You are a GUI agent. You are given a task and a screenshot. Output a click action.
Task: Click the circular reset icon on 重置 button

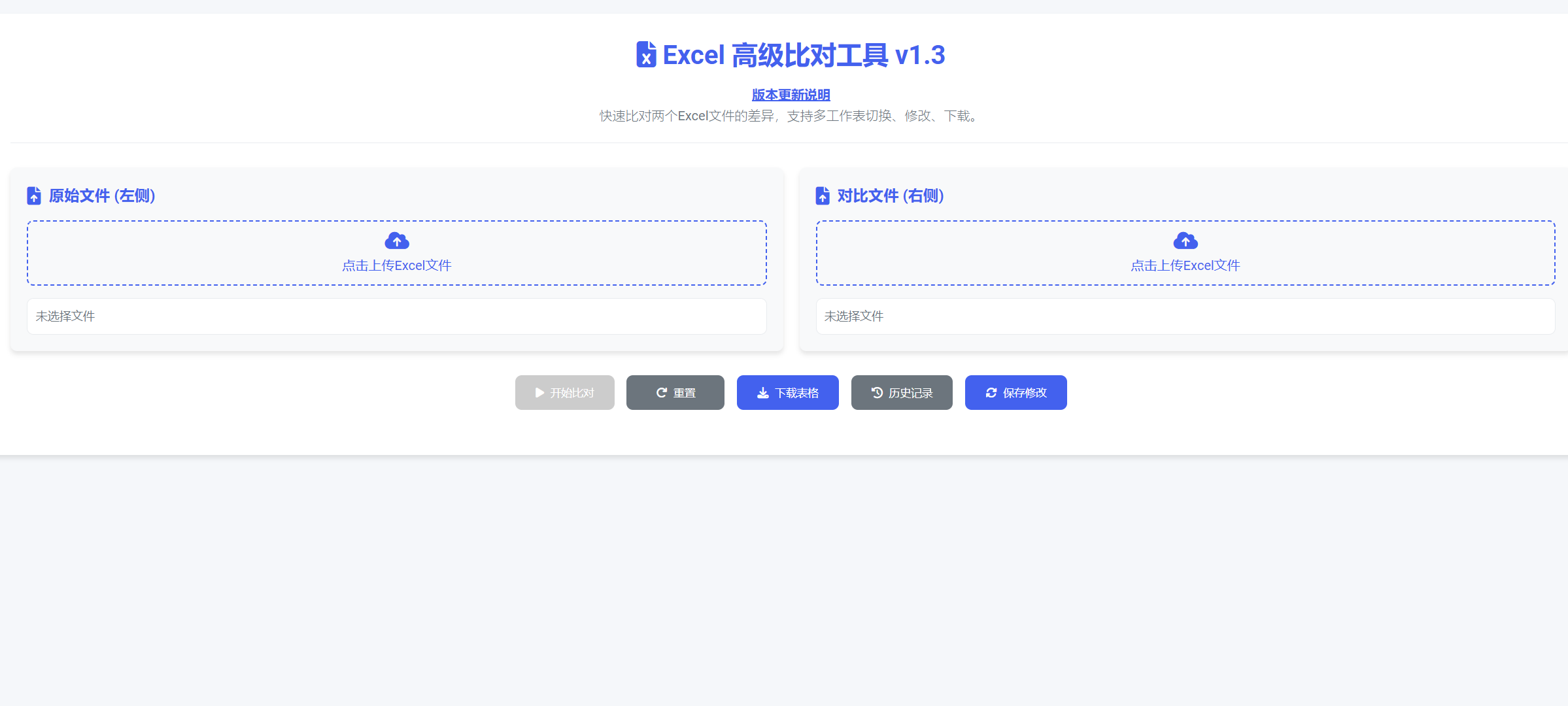[x=662, y=392]
